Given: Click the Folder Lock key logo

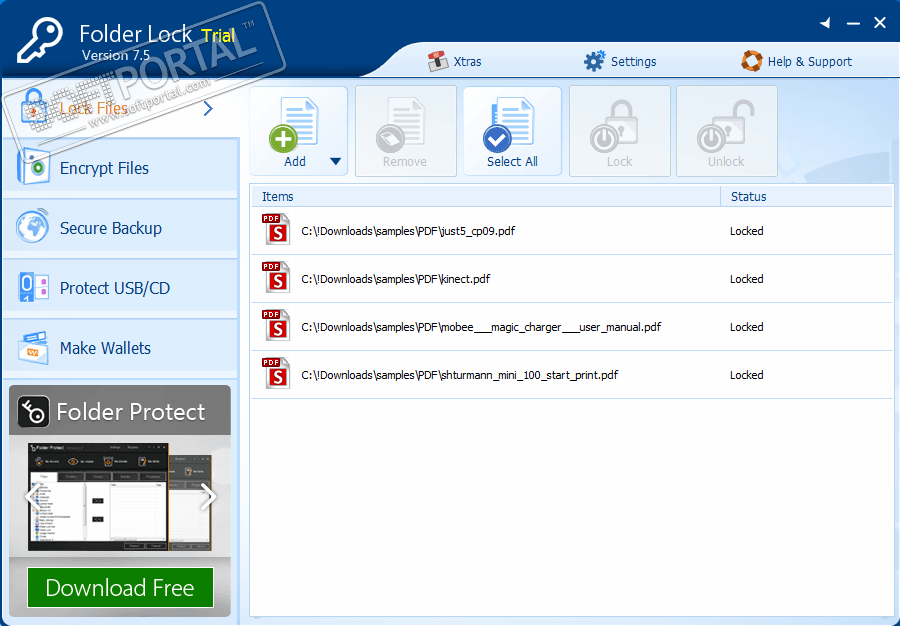Looking at the screenshot, I should click(40, 40).
